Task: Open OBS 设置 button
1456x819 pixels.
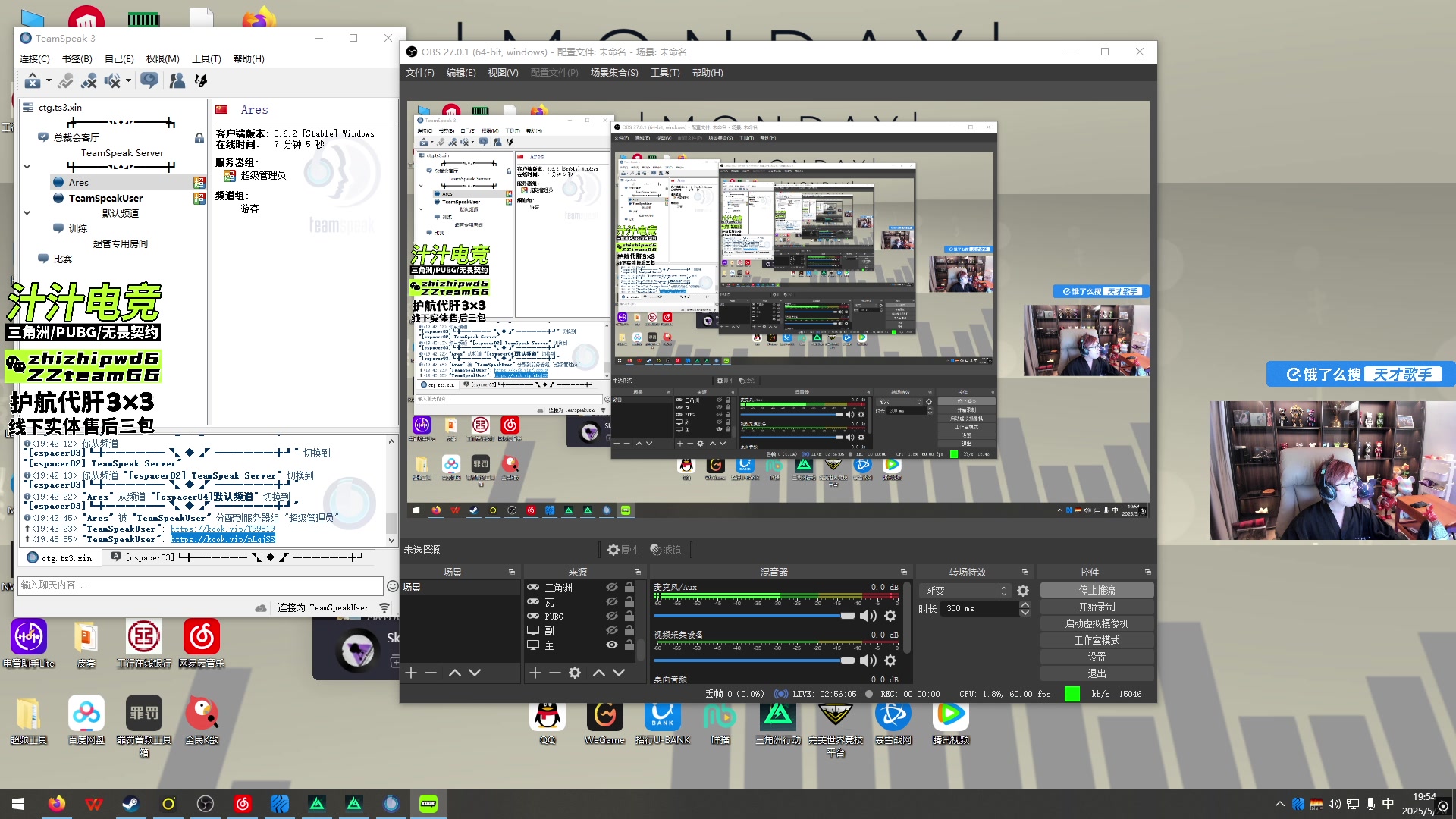Action: (1097, 657)
